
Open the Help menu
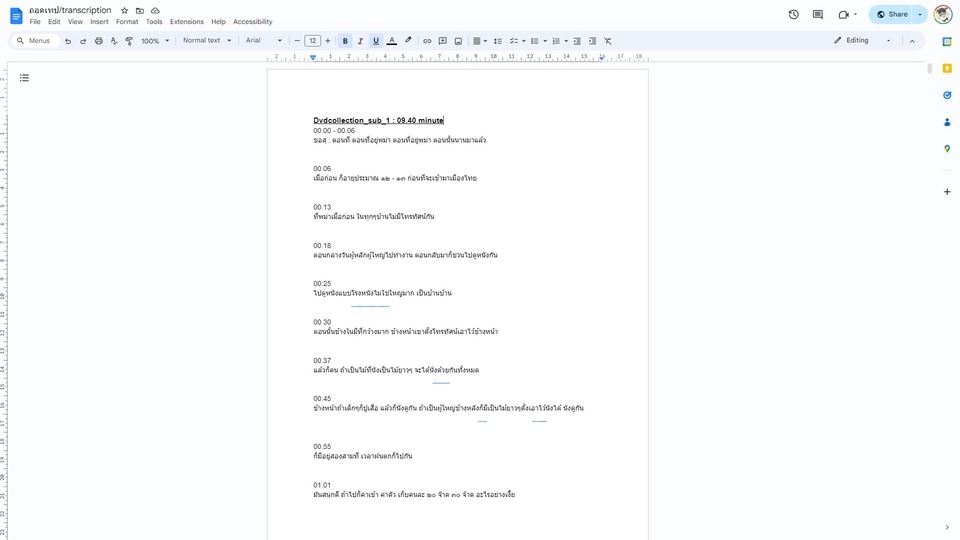coord(218,21)
